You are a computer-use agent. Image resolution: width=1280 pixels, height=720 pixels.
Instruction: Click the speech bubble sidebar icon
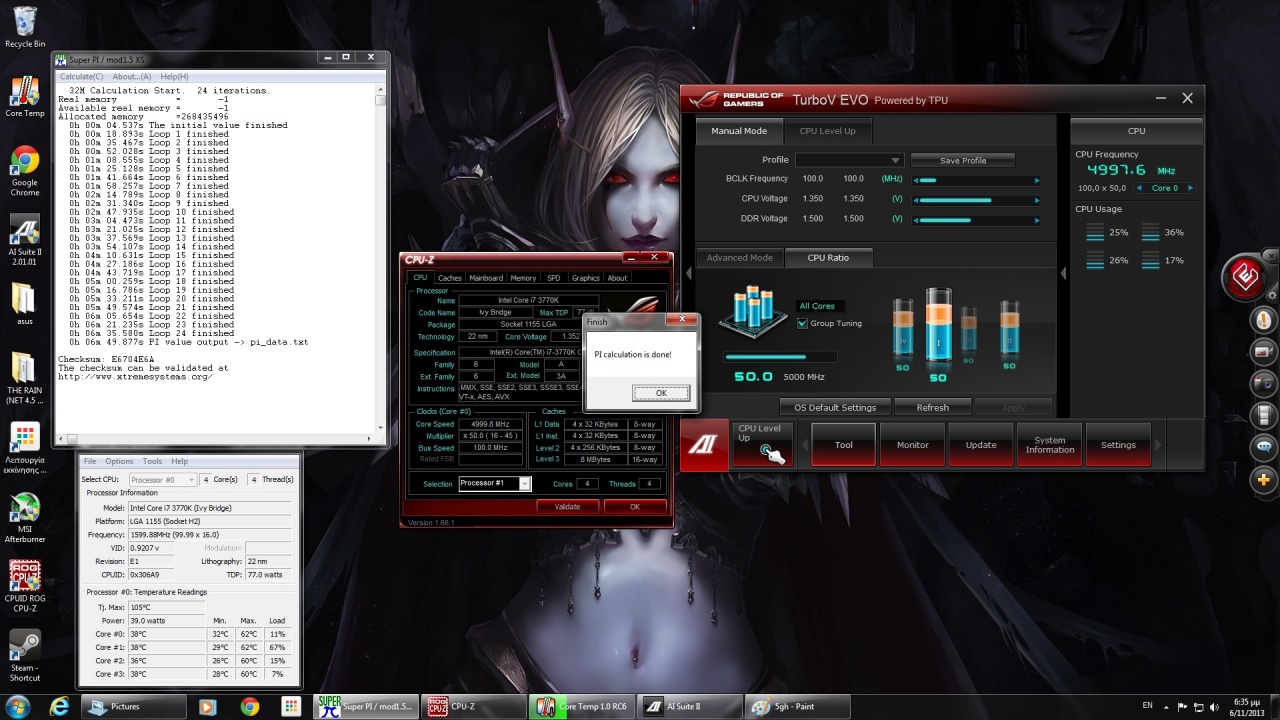(1264, 447)
